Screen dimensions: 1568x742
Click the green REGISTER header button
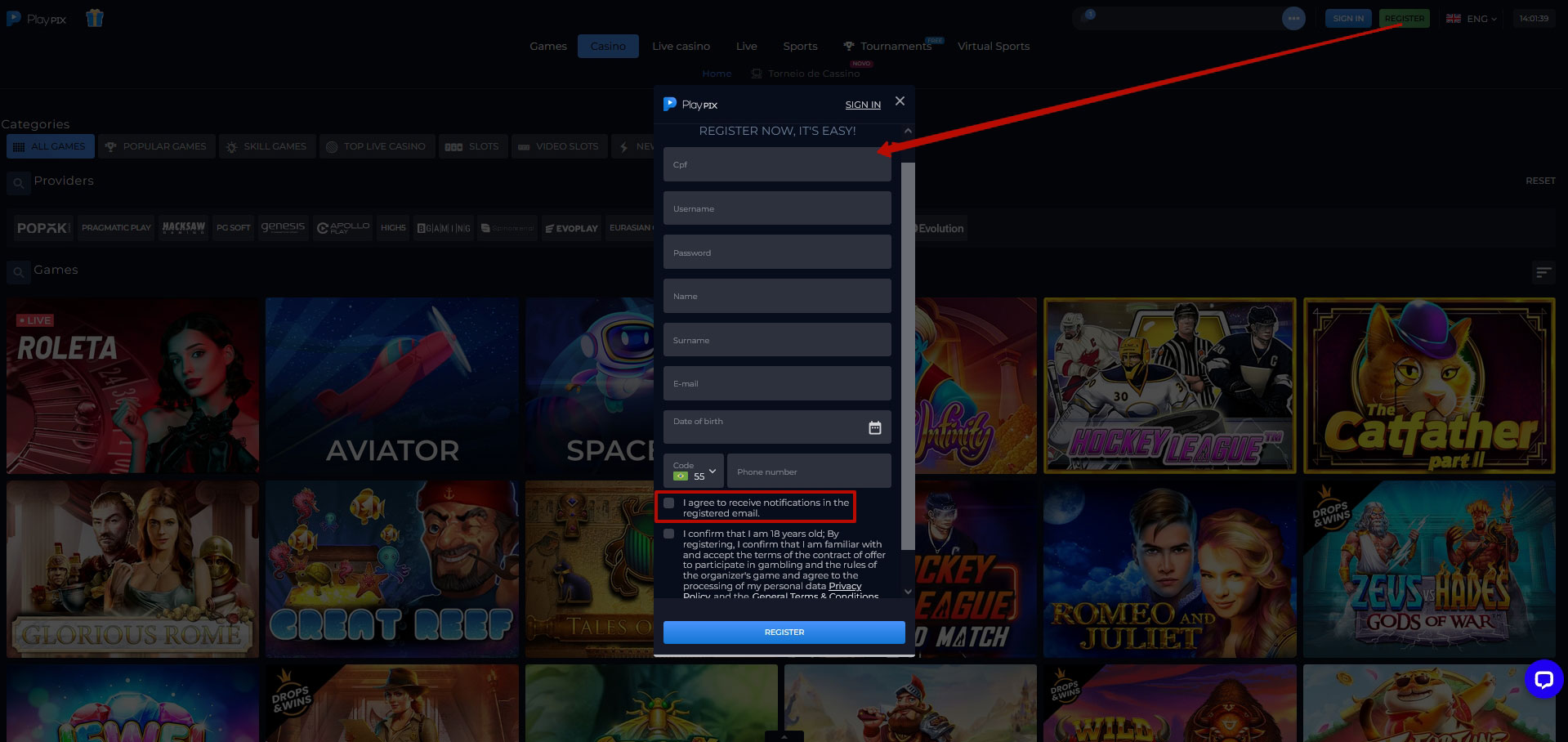point(1404,18)
